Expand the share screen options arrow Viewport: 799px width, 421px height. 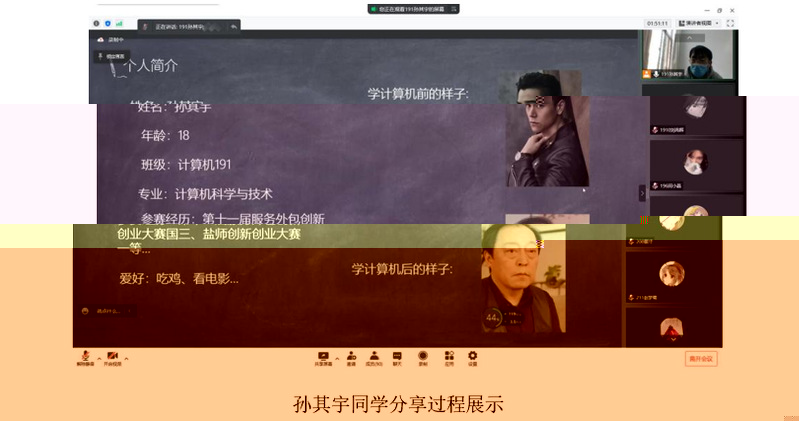[337, 358]
